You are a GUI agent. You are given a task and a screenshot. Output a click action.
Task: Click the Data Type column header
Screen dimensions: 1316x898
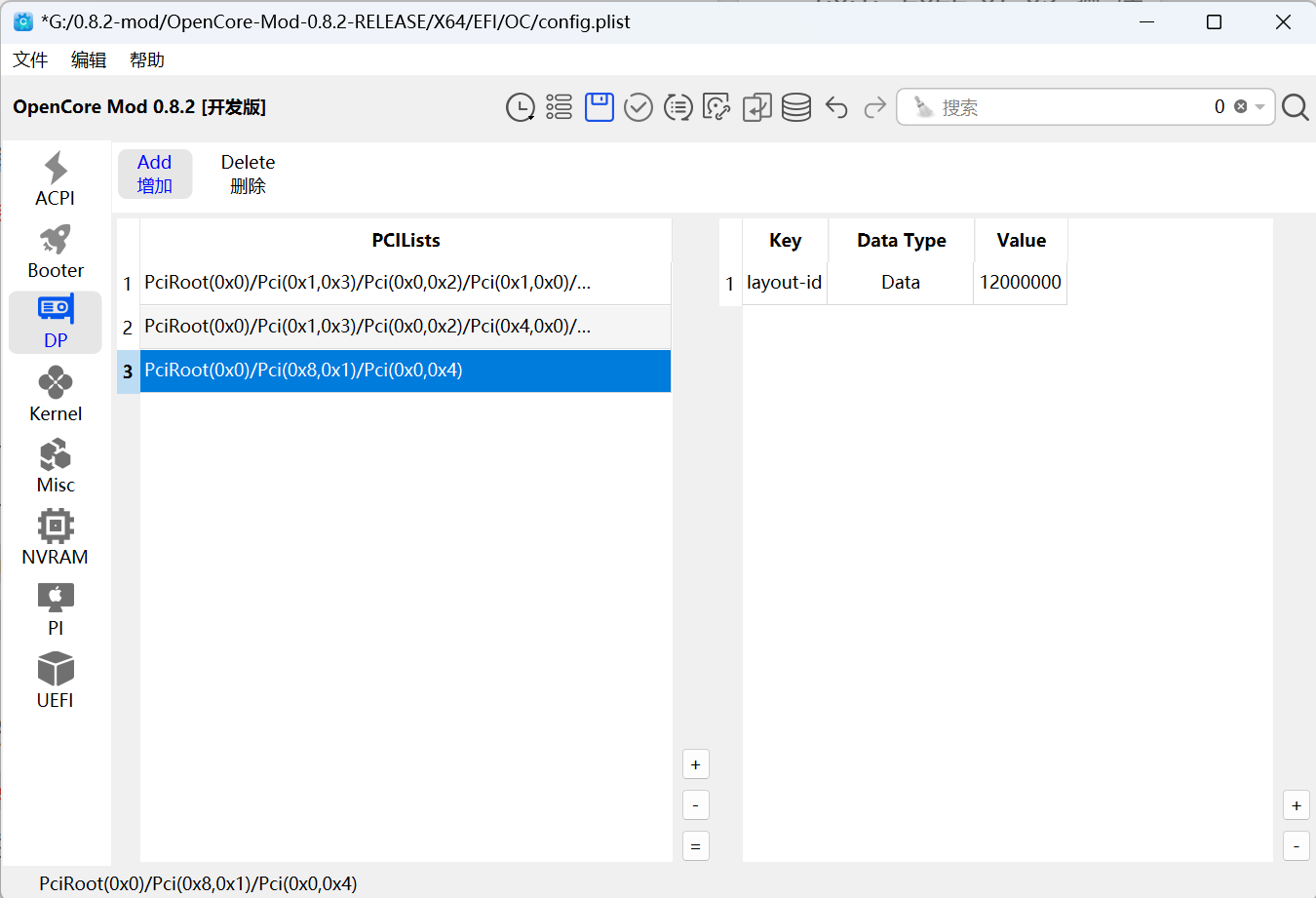coord(901,240)
